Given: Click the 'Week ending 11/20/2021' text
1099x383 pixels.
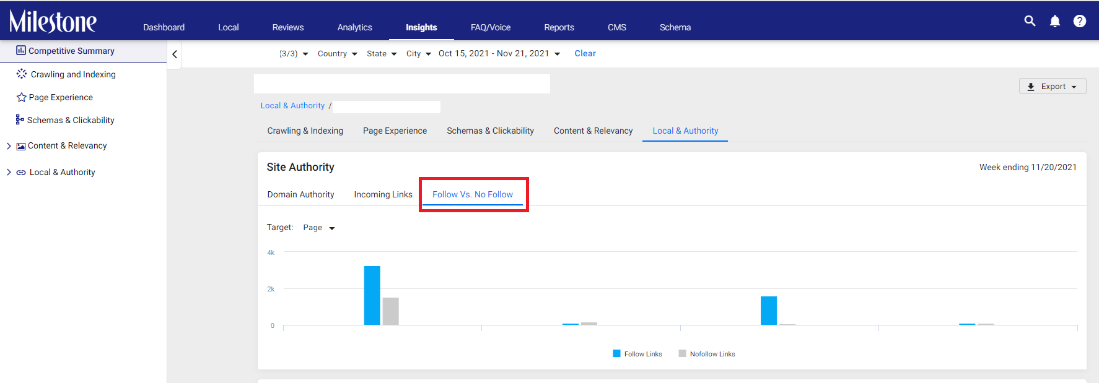Looking at the screenshot, I should point(1028,168).
